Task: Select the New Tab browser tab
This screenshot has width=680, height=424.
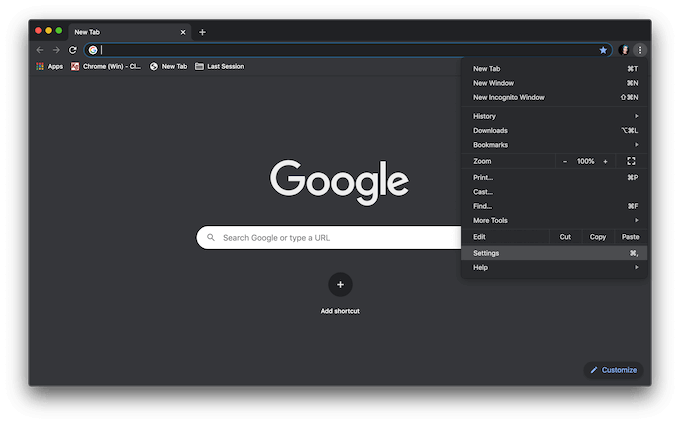Action: click(129, 32)
